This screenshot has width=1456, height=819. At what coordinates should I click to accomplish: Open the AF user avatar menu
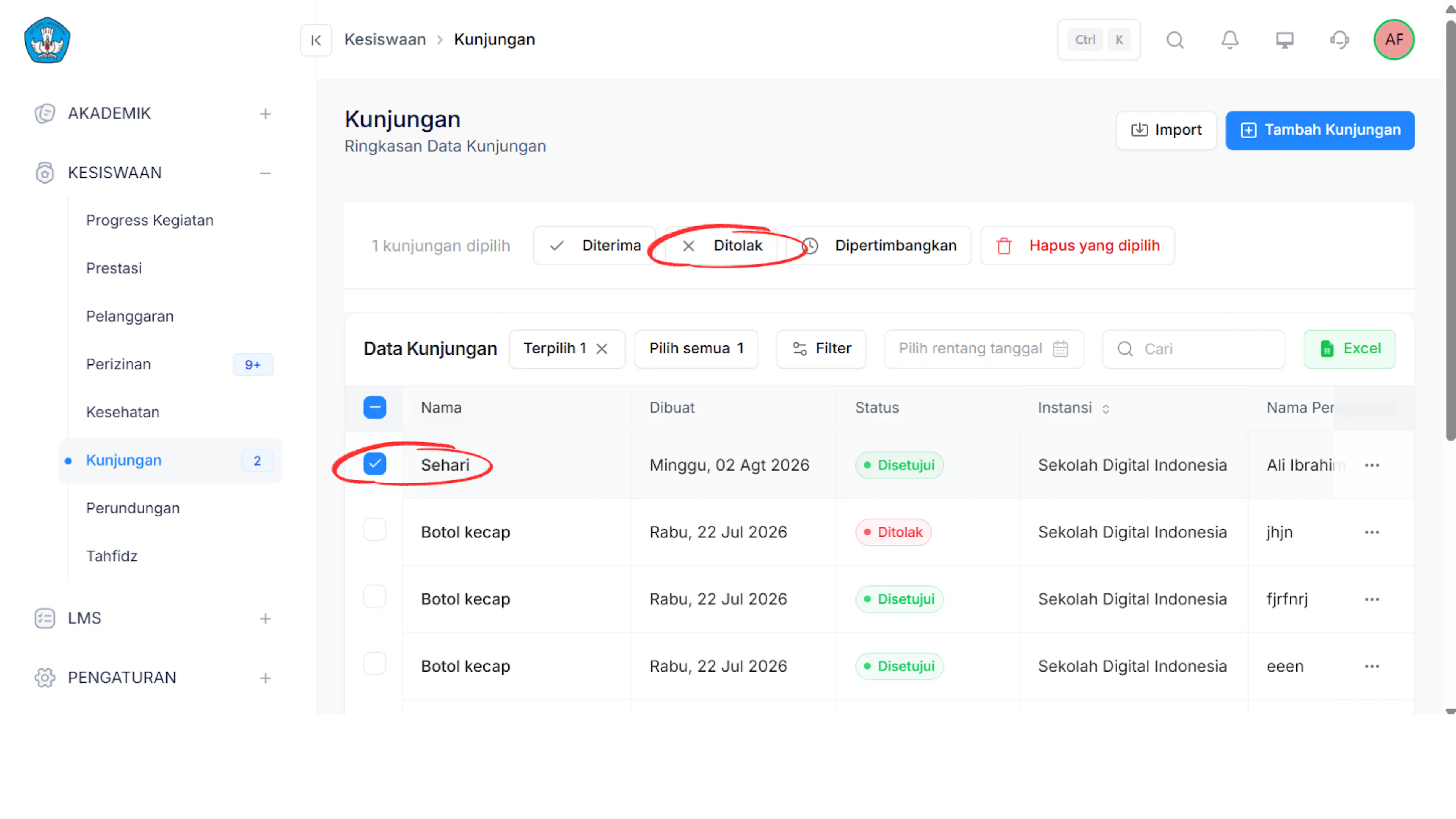(1394, 39)
